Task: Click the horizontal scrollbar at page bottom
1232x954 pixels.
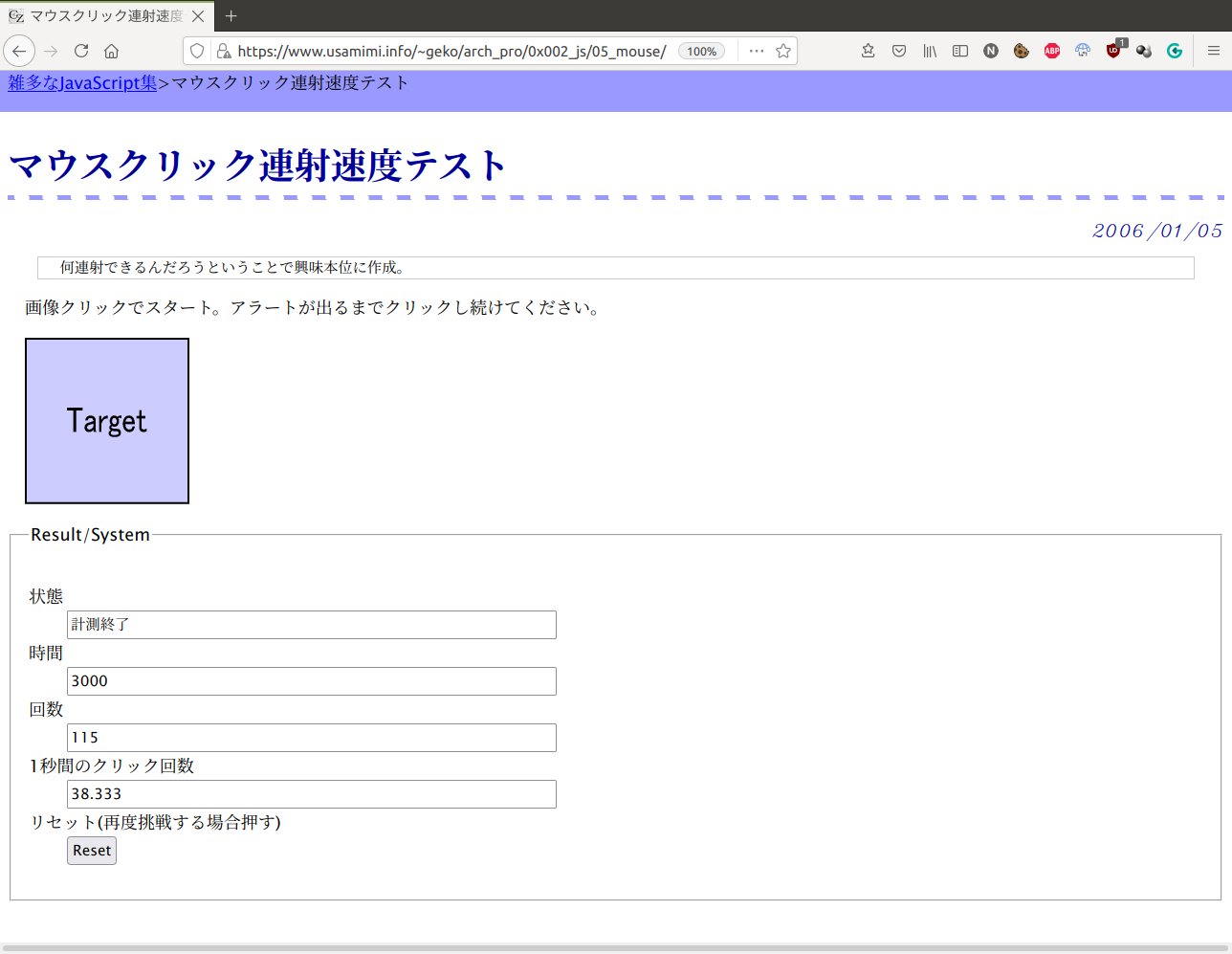Action: tap(616, 948)
